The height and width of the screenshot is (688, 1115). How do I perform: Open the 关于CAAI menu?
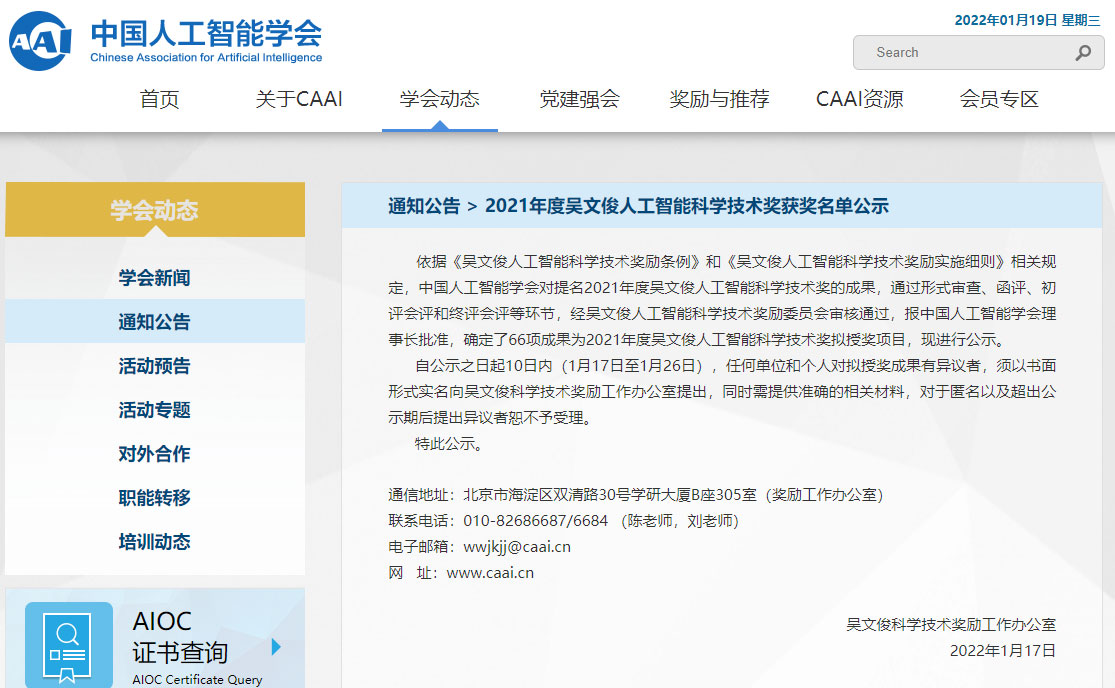(299, 99)
